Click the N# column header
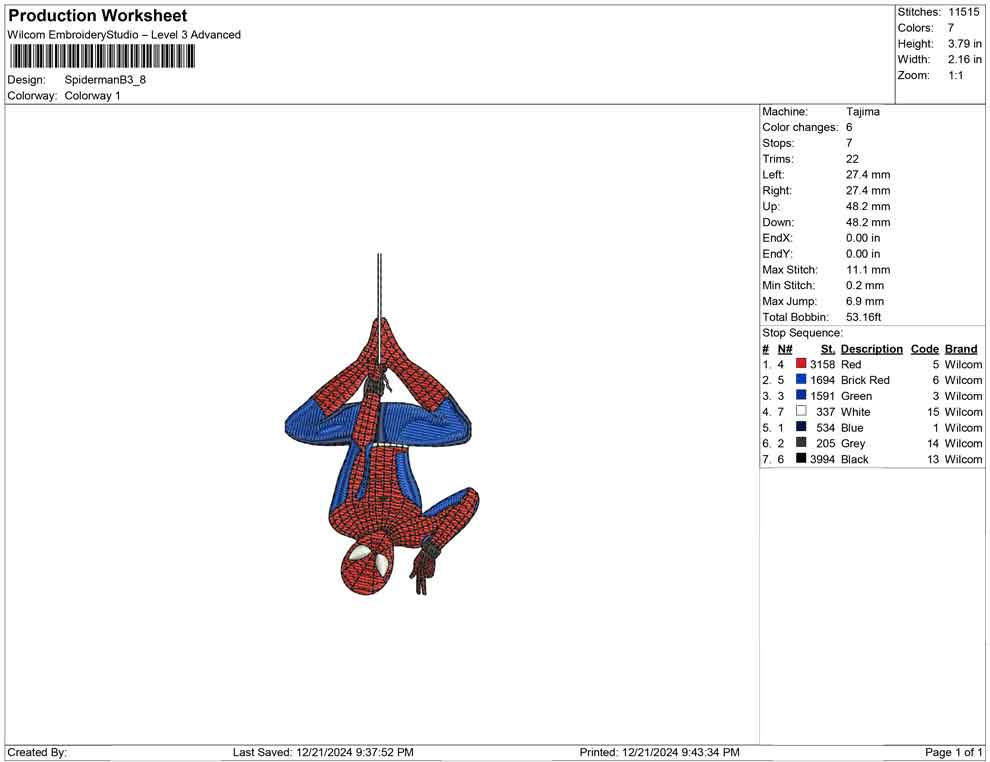 (785, 349)
